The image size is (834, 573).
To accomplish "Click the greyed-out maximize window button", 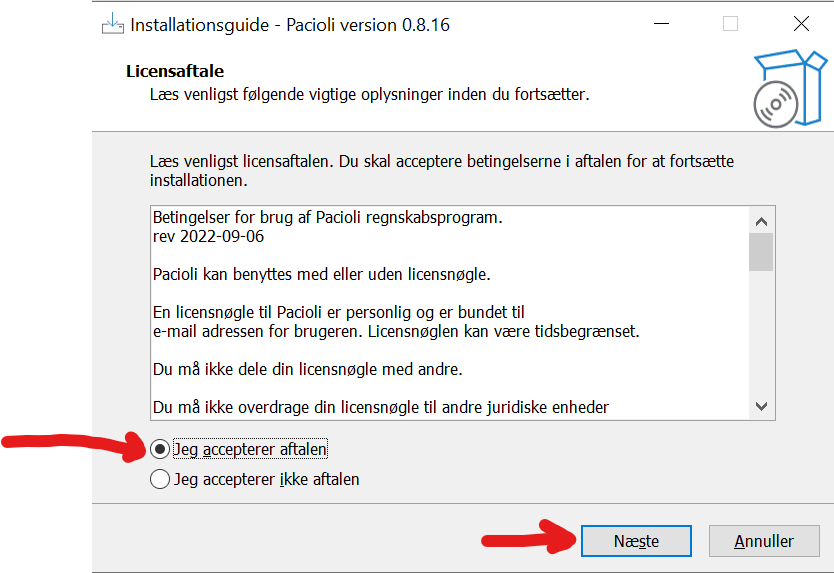I will [730, 24].
